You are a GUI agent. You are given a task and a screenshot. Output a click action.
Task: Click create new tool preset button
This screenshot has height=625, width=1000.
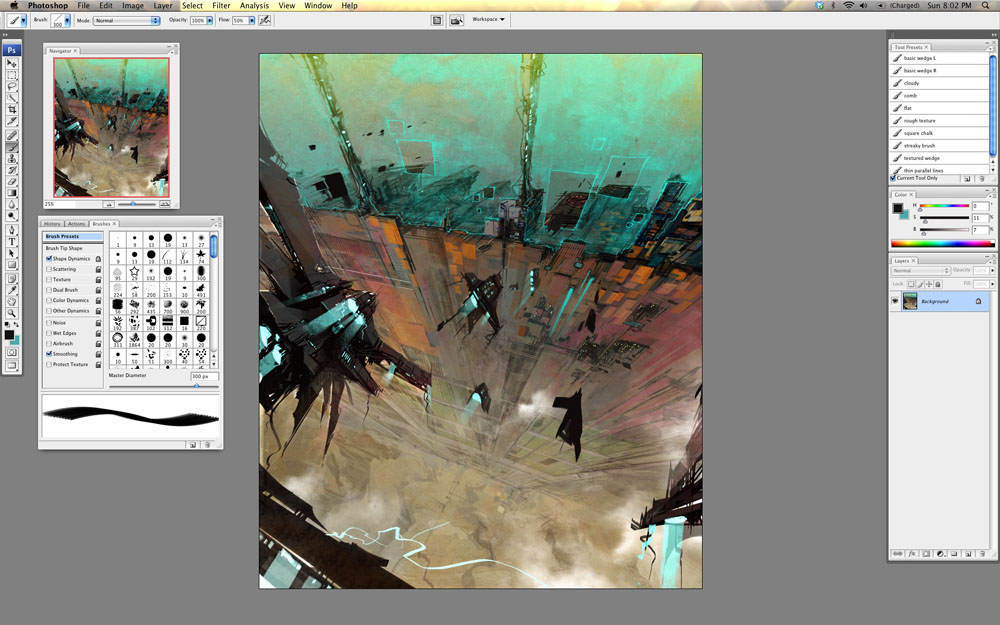[967, 179]
